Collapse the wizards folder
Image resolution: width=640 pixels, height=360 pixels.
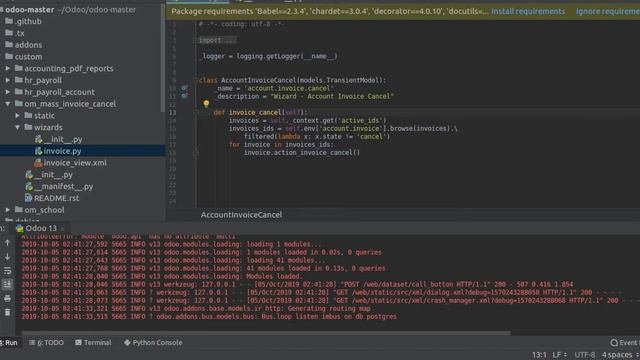[x=18, y=128]
